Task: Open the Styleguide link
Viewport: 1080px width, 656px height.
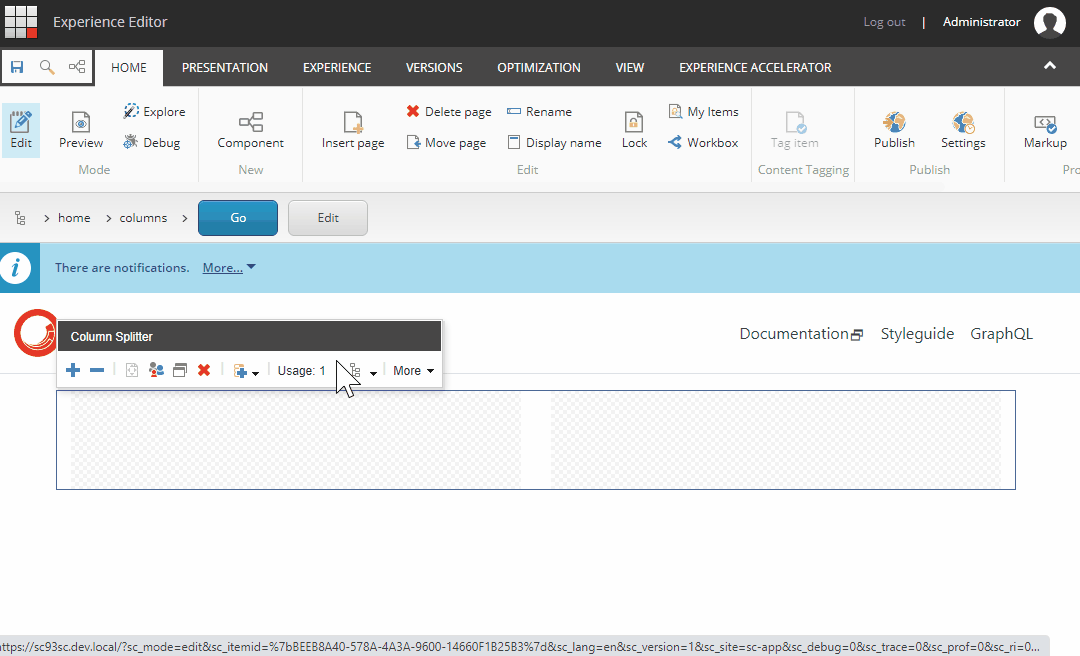Action: click(x=917, y=334)
